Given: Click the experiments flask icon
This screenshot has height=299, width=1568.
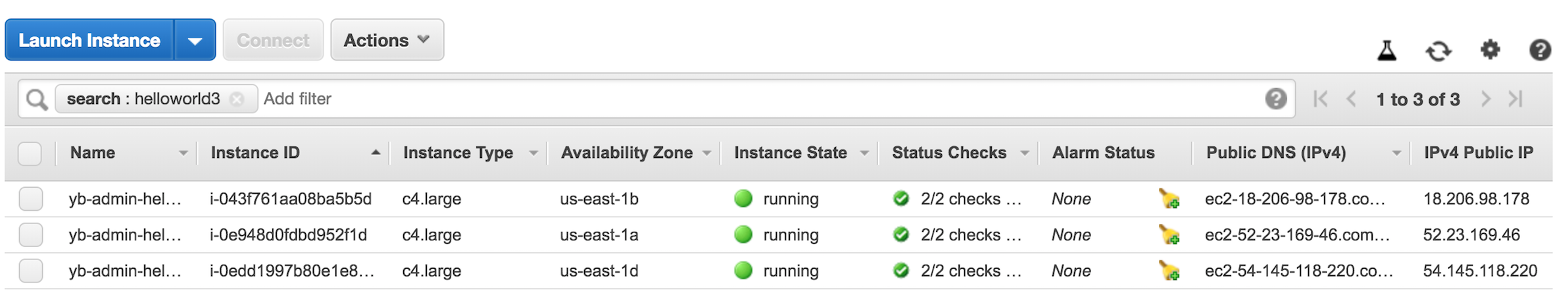Looking at the screenshot, I should click(x=1386, y=50).
